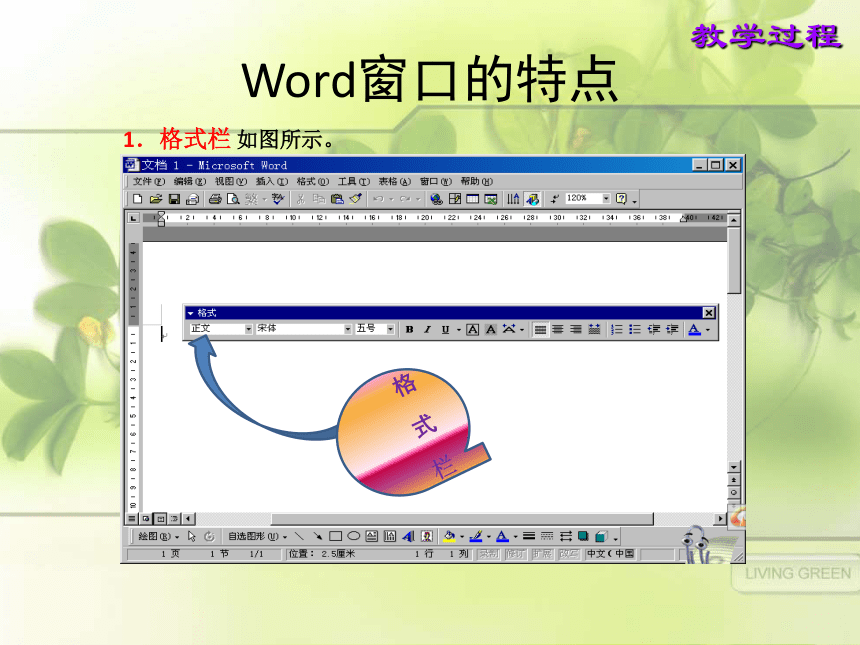
Task: Click the Insert Clip Art icon
Action: pyautogui.click(x=427, y=536)
